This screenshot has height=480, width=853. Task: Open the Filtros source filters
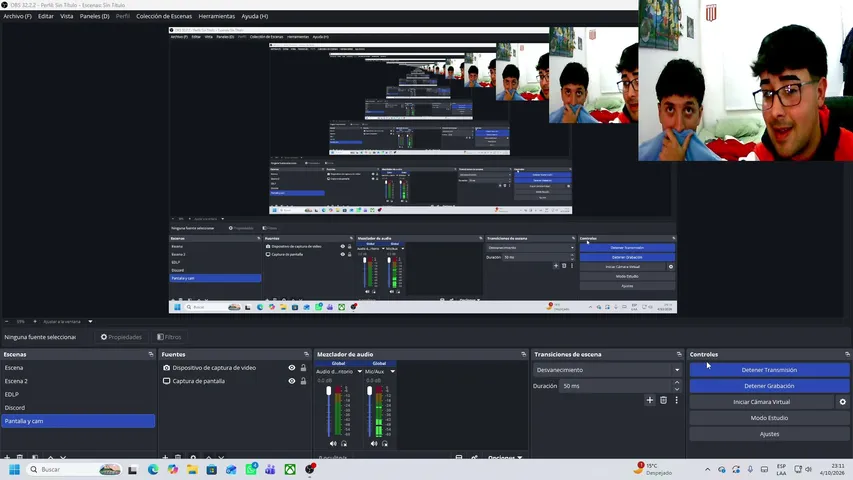pyautogui.click(x=169, y=337)
